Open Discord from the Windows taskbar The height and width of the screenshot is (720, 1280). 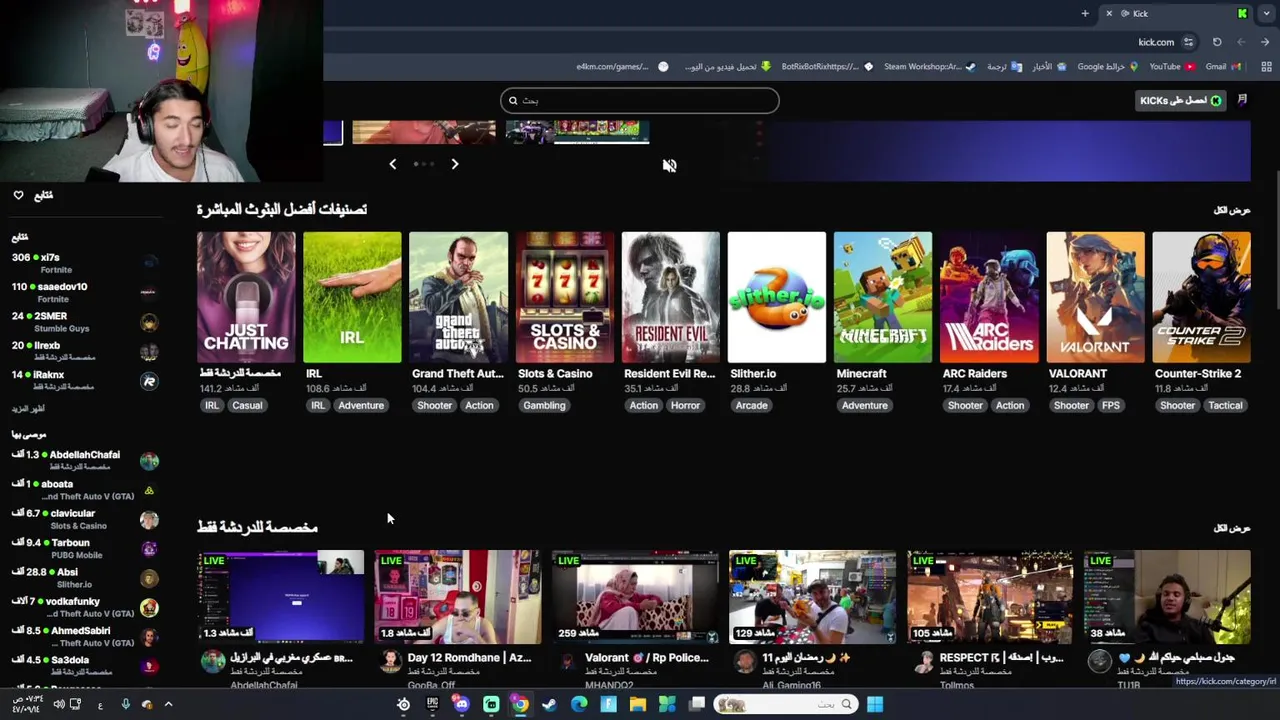pyautogui.click(x=461, y=704)
